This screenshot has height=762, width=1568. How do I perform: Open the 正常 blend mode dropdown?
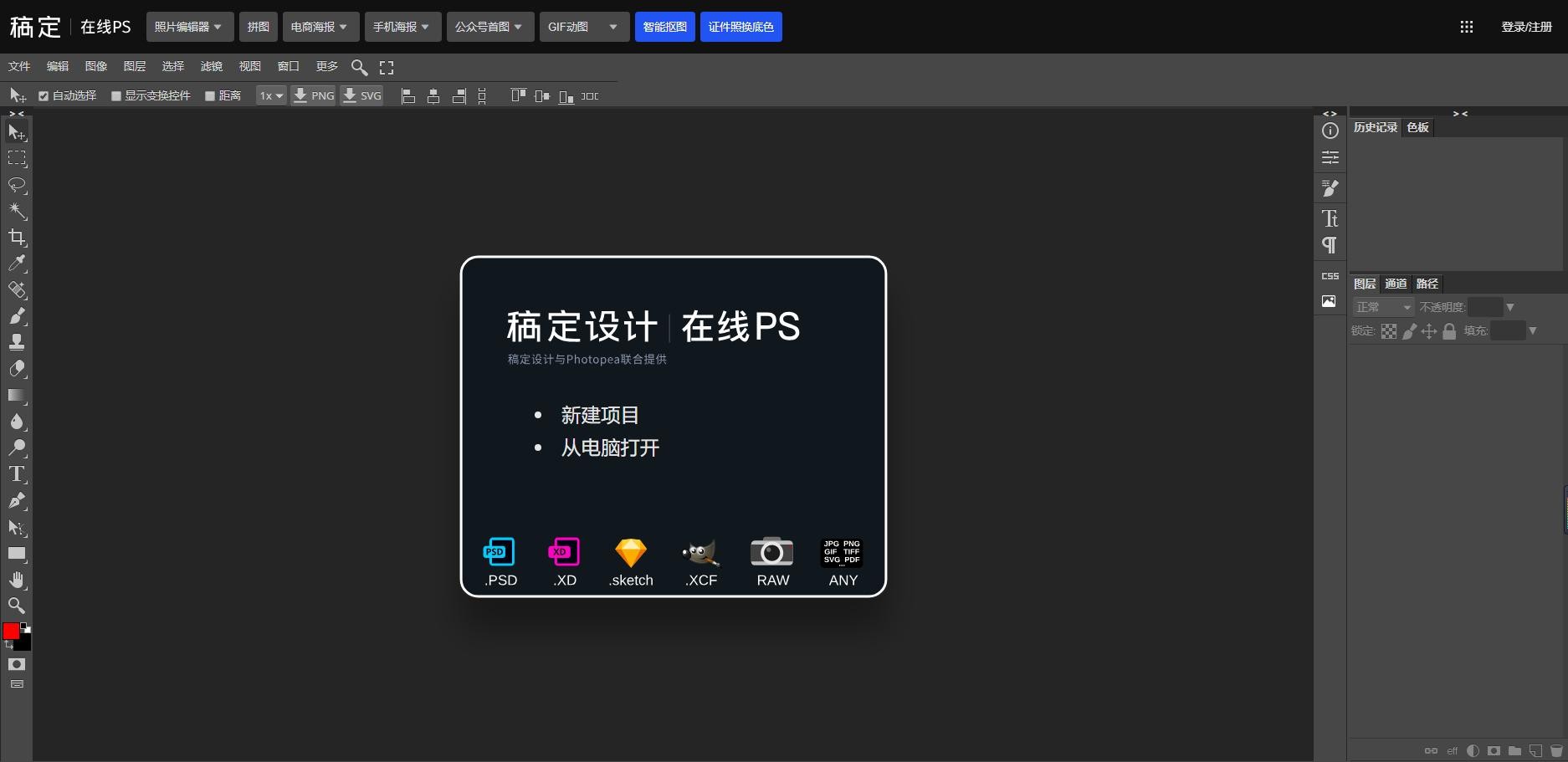click(x=1382, y=308)
